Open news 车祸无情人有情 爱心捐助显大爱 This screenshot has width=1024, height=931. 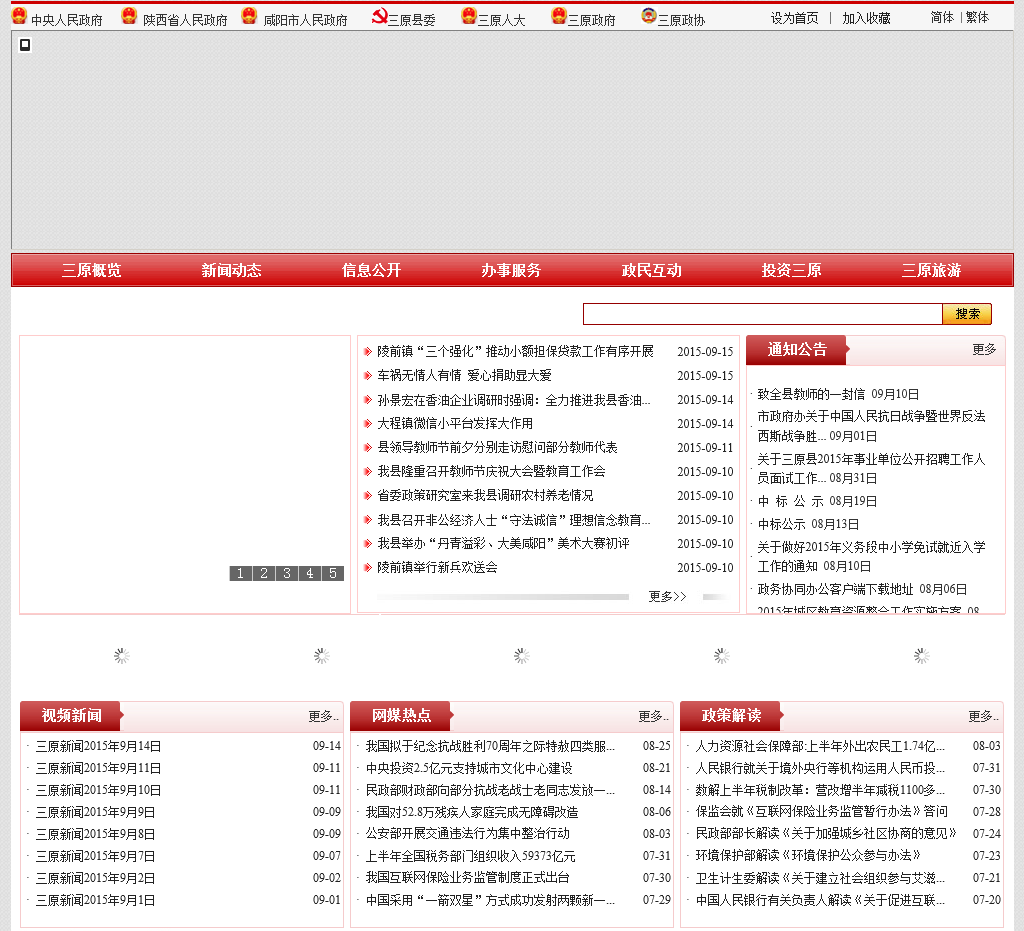(464, 375)
